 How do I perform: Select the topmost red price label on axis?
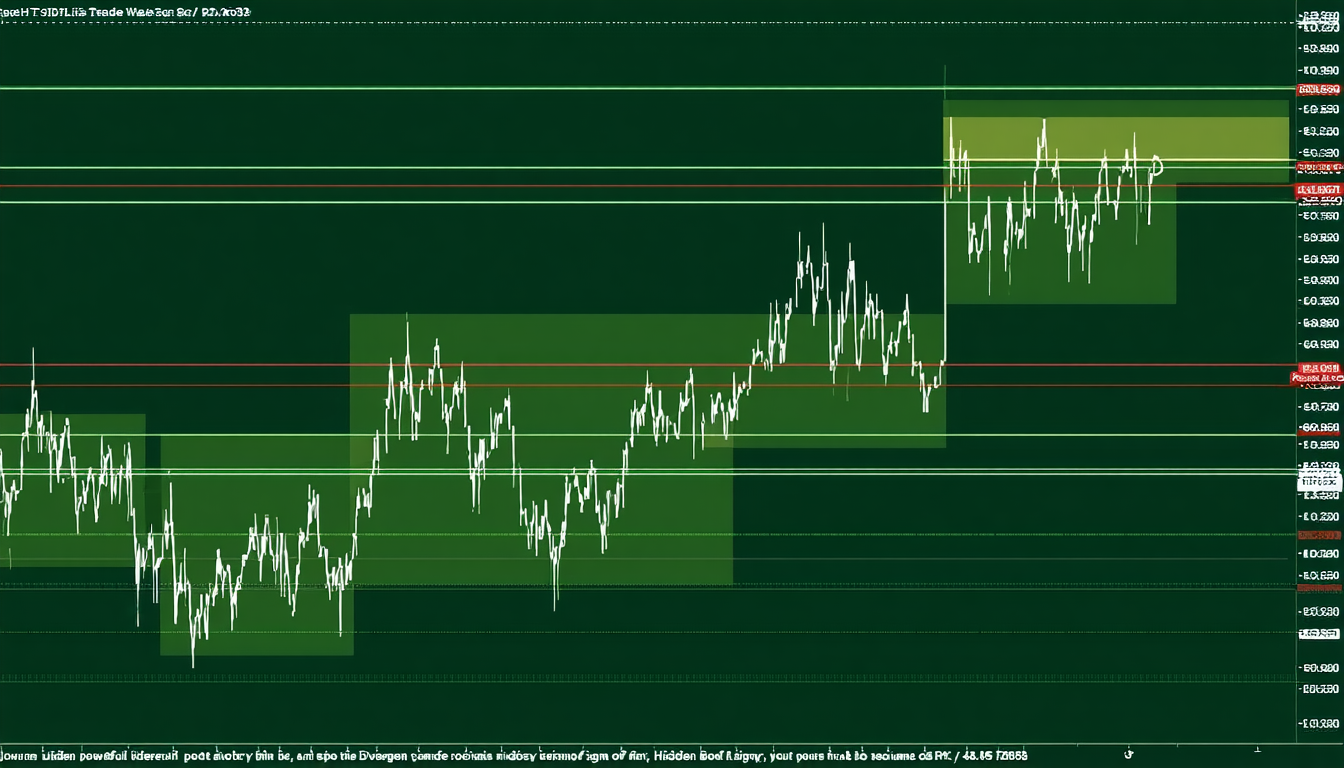[x=1318, y=90]
